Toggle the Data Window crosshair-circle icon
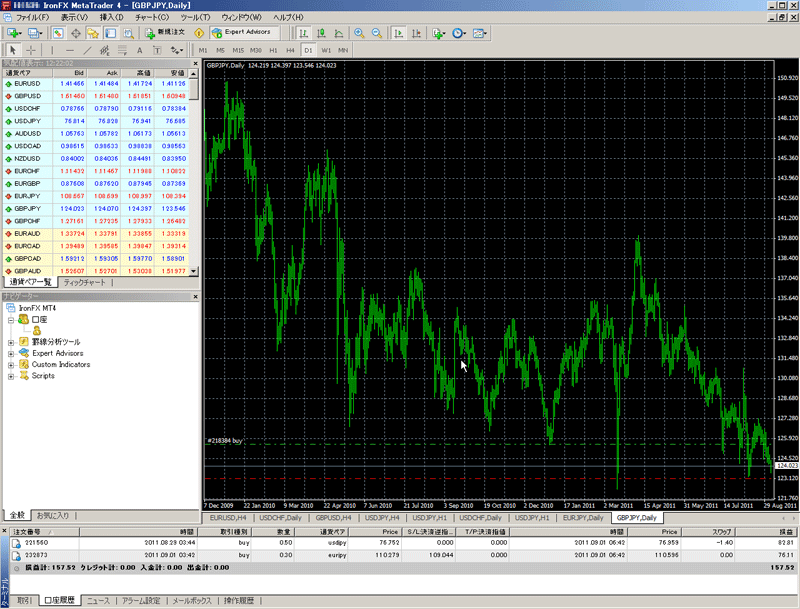800x609 pixels. pyautogui.click(x=76, y=33)
